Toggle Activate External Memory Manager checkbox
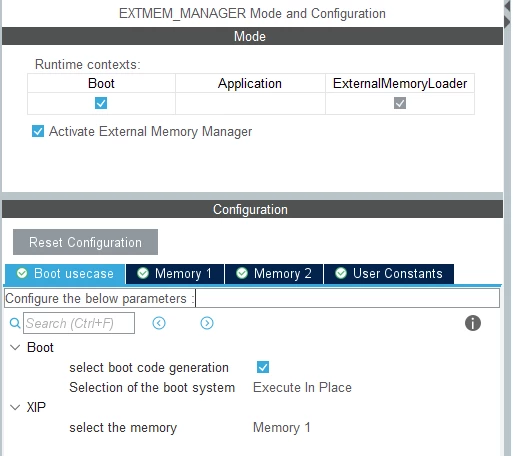The image size is (513, 456). (x=38, y=131)
